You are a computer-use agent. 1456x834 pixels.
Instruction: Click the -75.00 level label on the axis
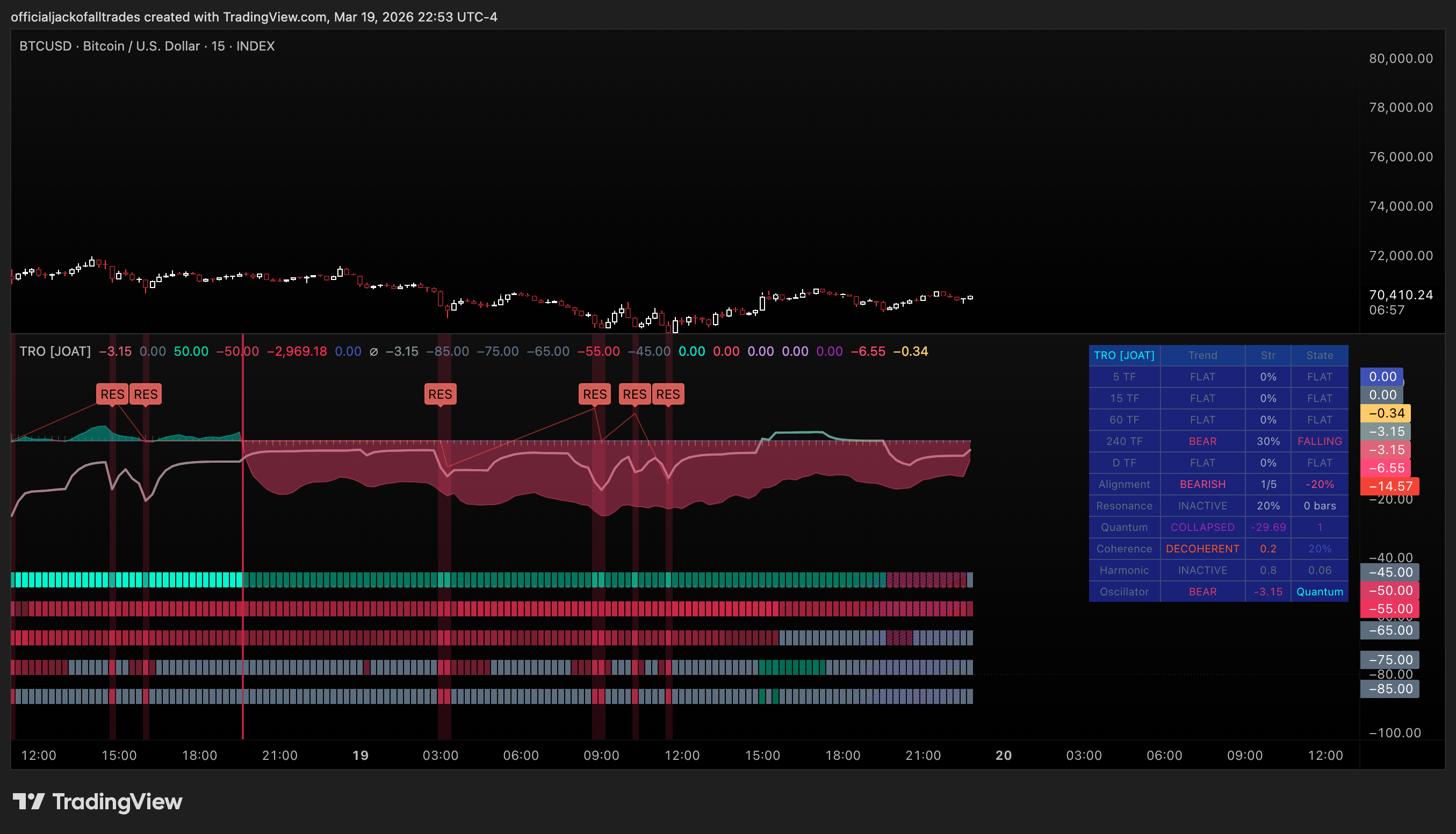click(x=1389, y=660)
